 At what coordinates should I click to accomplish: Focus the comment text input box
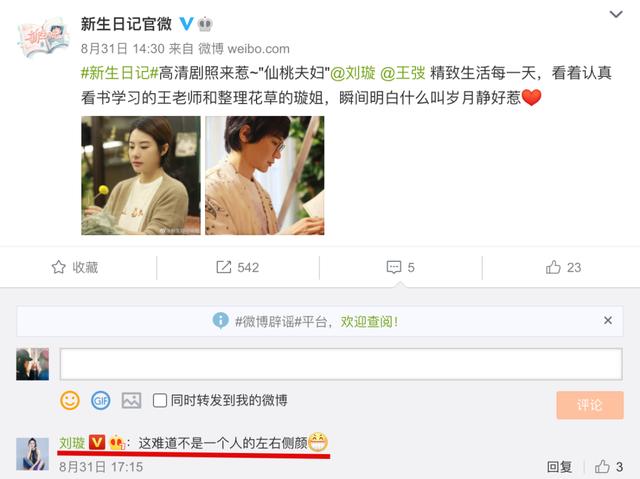pos(341,364)
